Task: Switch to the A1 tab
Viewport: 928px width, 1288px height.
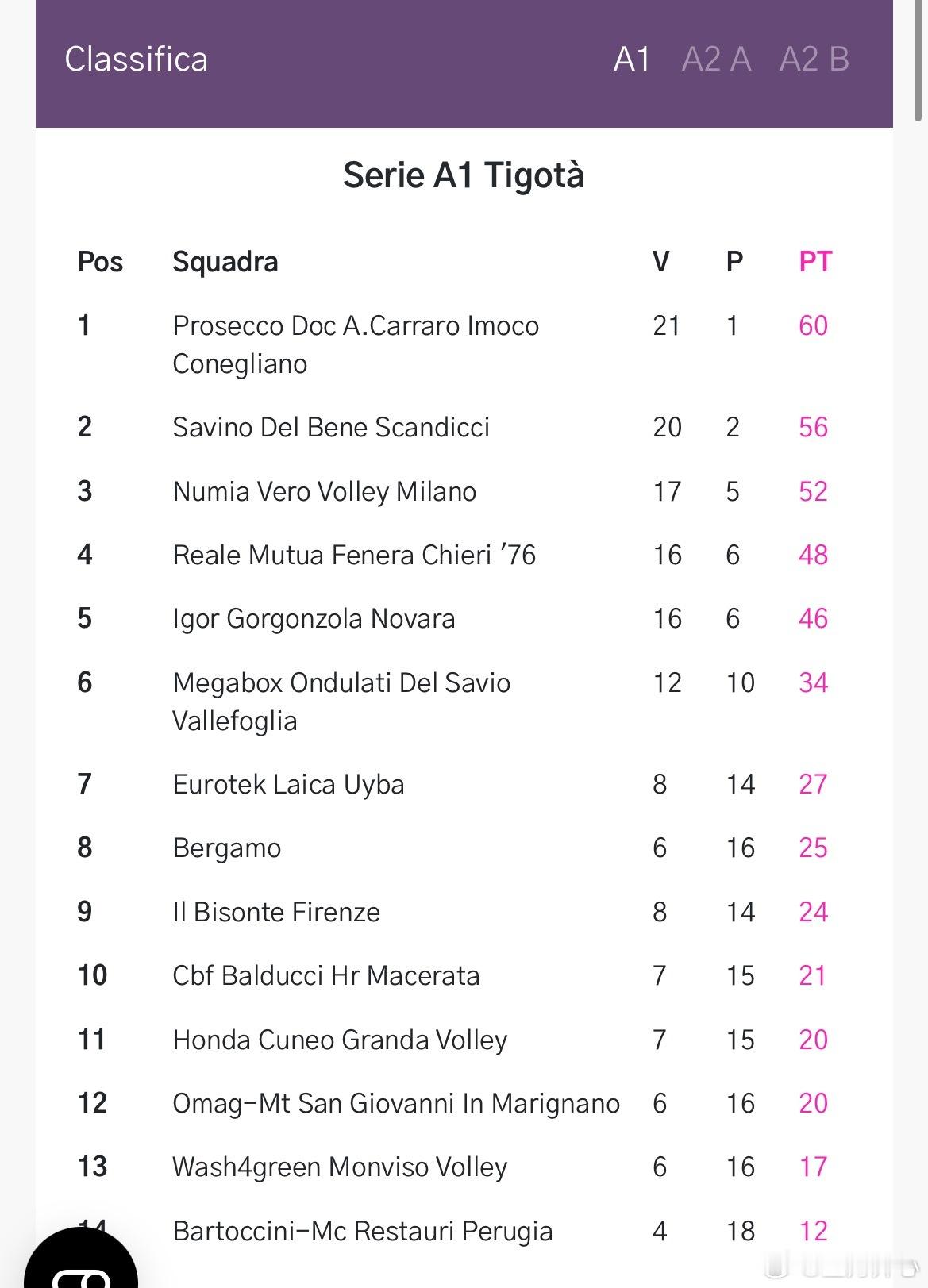Action: 632,60
